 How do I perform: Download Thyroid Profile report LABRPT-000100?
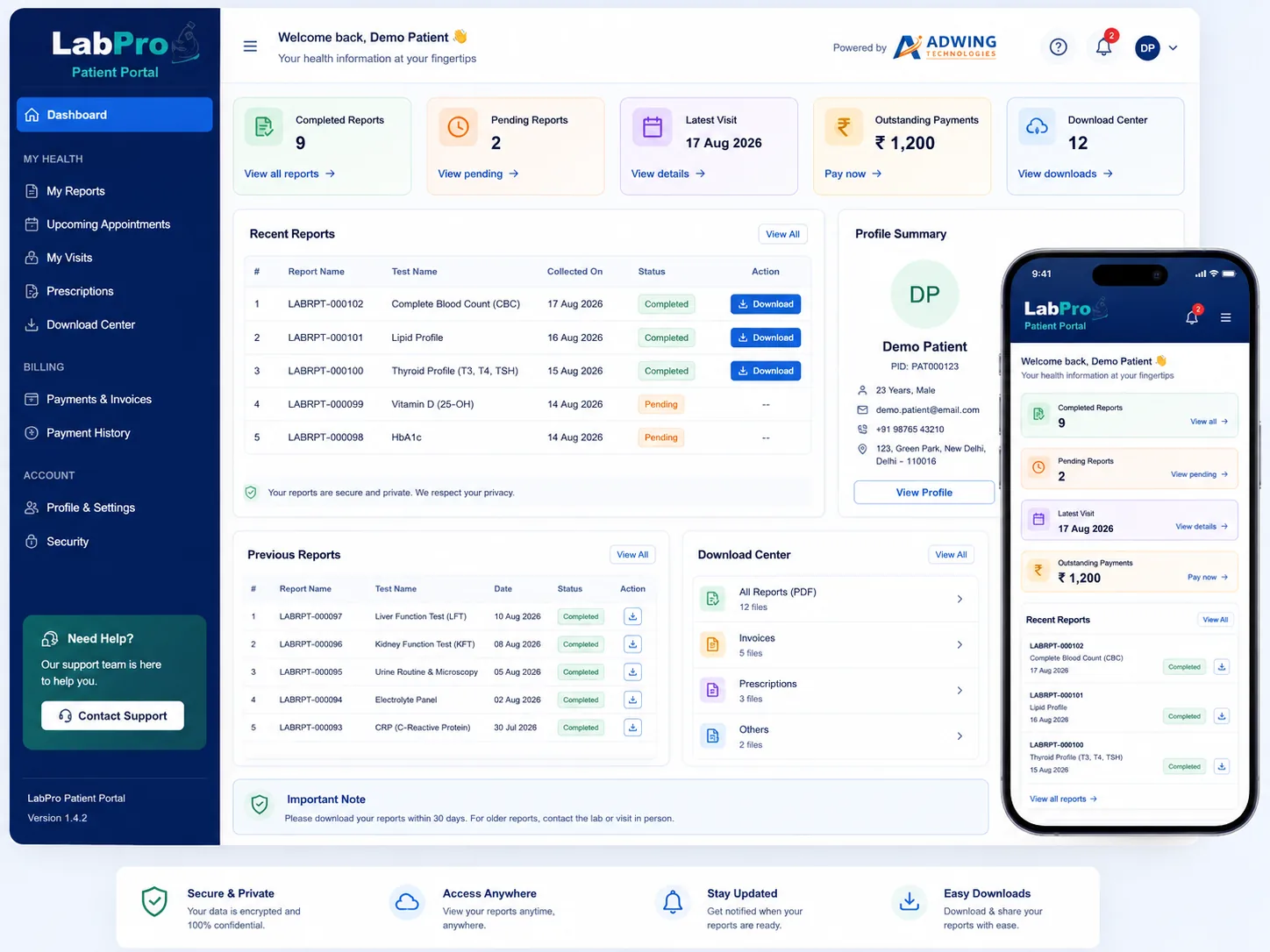coord(766,371)
